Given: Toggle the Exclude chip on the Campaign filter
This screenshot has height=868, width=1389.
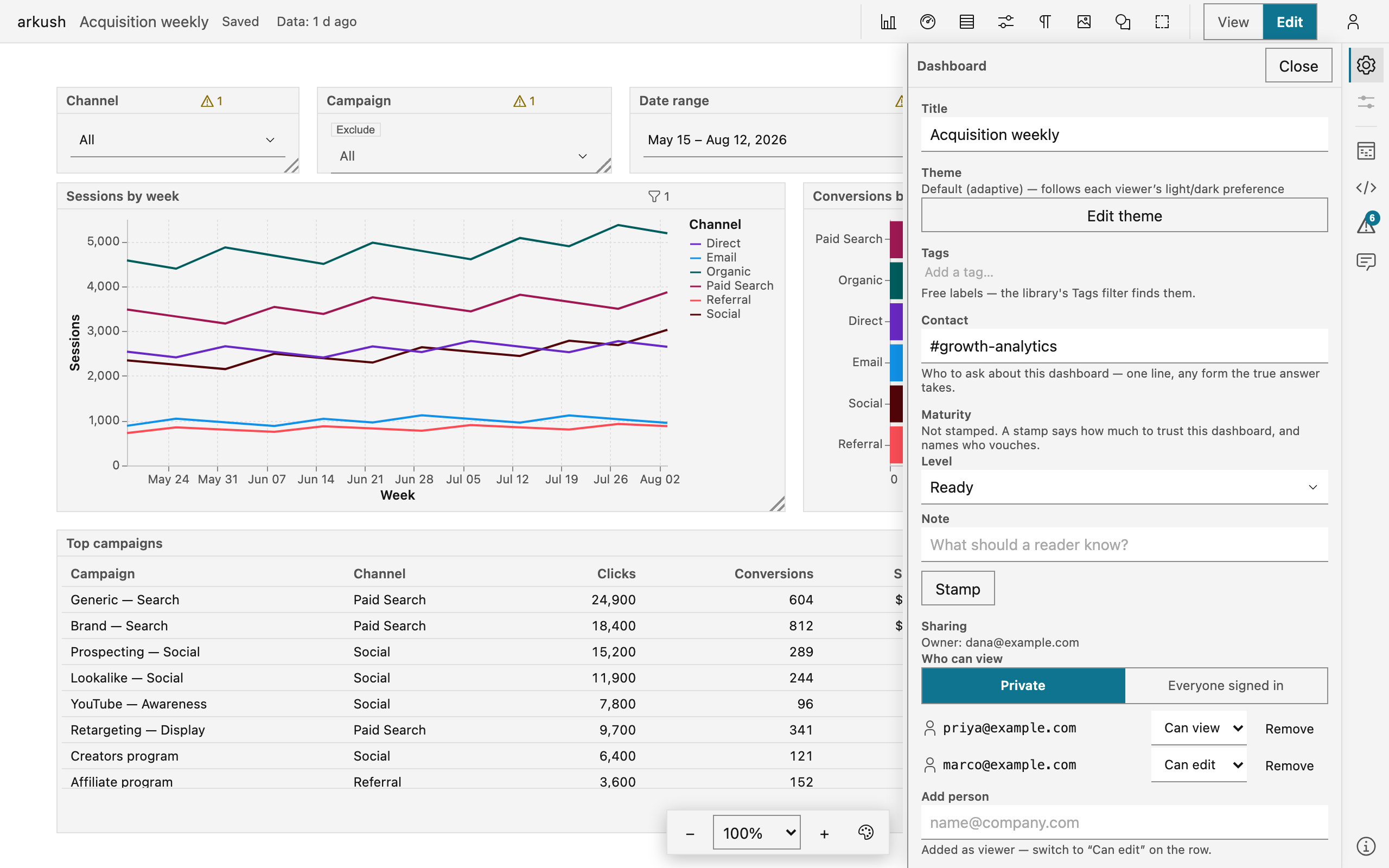Looking at the screenshot, I should click(x=355, y=130).
